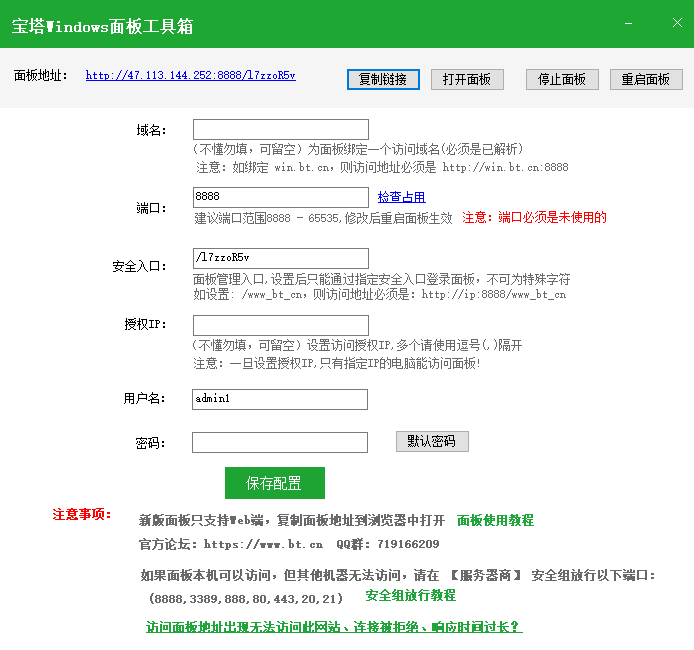
Task: Click the 复制链接 button
Action: click(x=383, y=80)
